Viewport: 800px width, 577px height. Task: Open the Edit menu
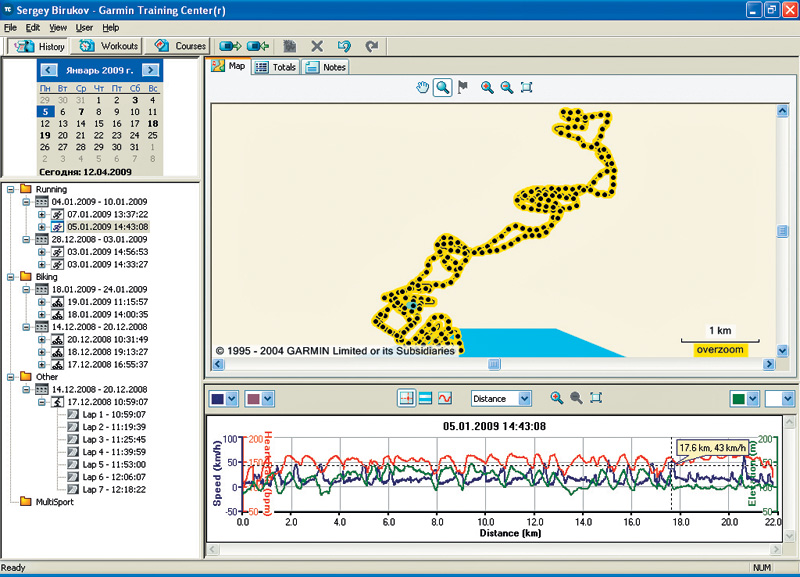pos(33,28)
